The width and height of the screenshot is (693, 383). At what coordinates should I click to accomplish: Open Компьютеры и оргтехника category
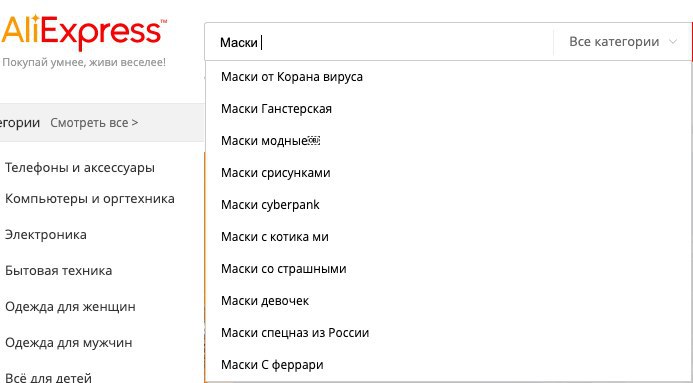click(90, 199)
